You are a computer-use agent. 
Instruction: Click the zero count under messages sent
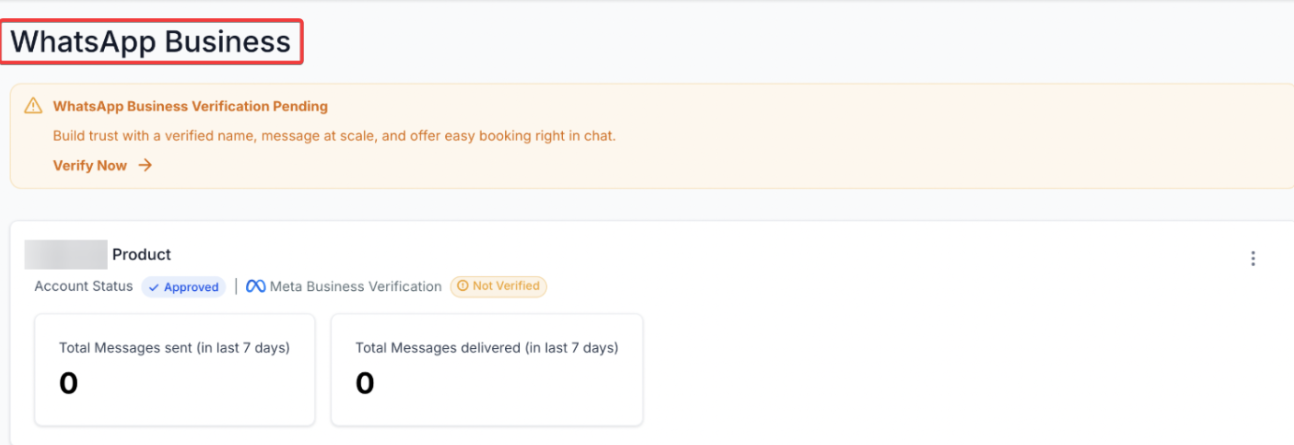(x=68, y=384)
